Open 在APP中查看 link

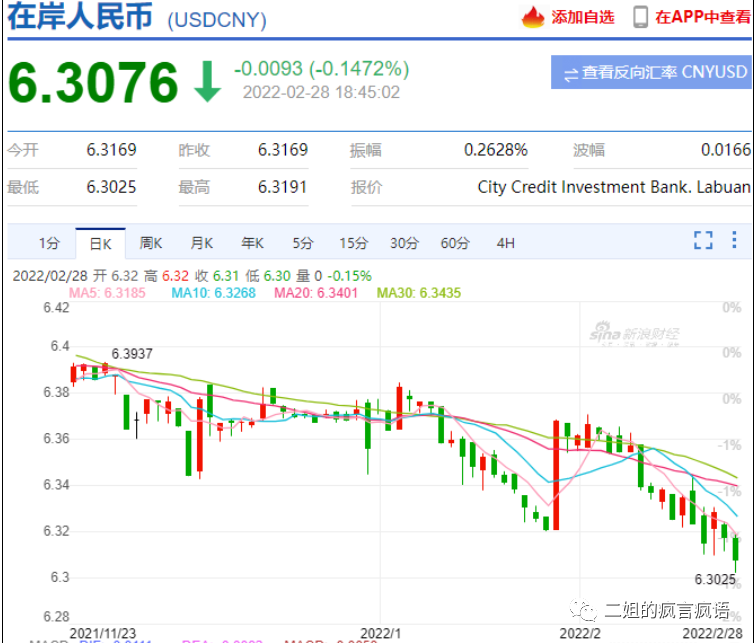pyautogui.click(x=703, y=17)
